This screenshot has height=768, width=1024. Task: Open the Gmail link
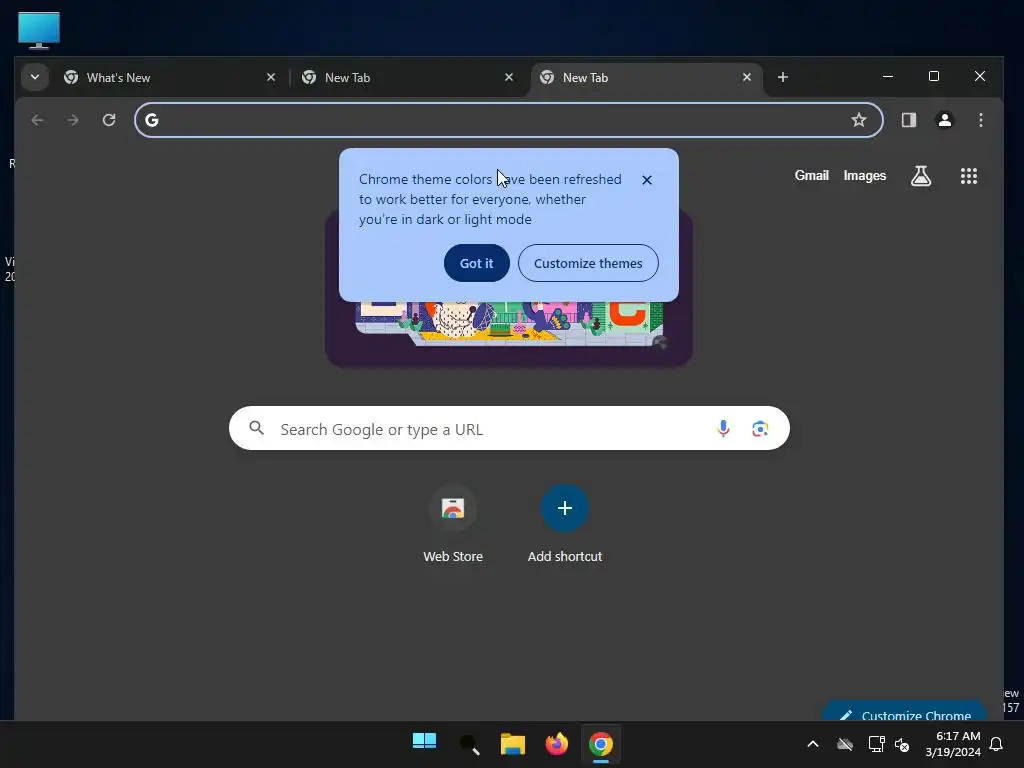click(x=812, y=176)
